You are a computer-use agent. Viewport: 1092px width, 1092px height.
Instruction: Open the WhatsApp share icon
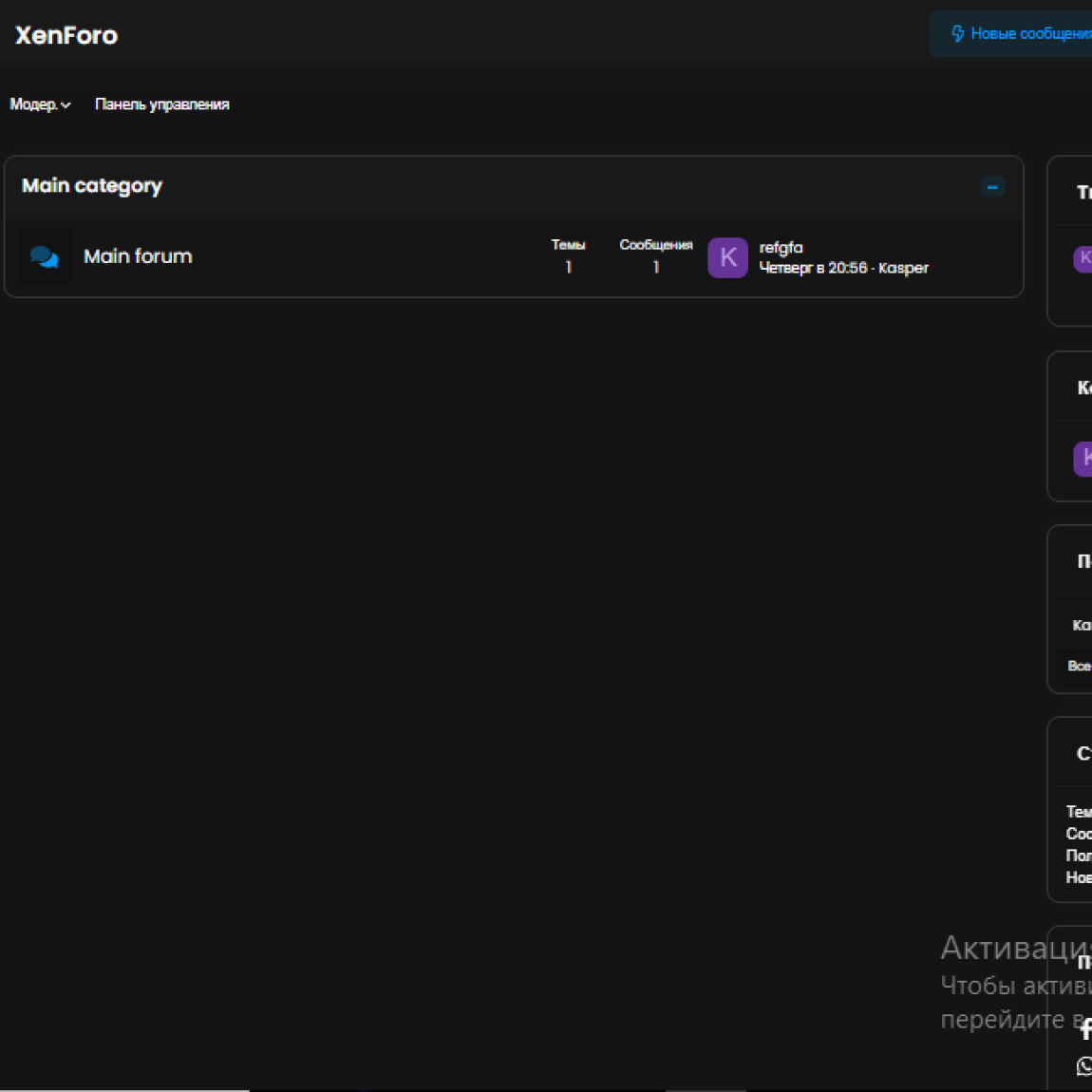coord(1084,1066)
